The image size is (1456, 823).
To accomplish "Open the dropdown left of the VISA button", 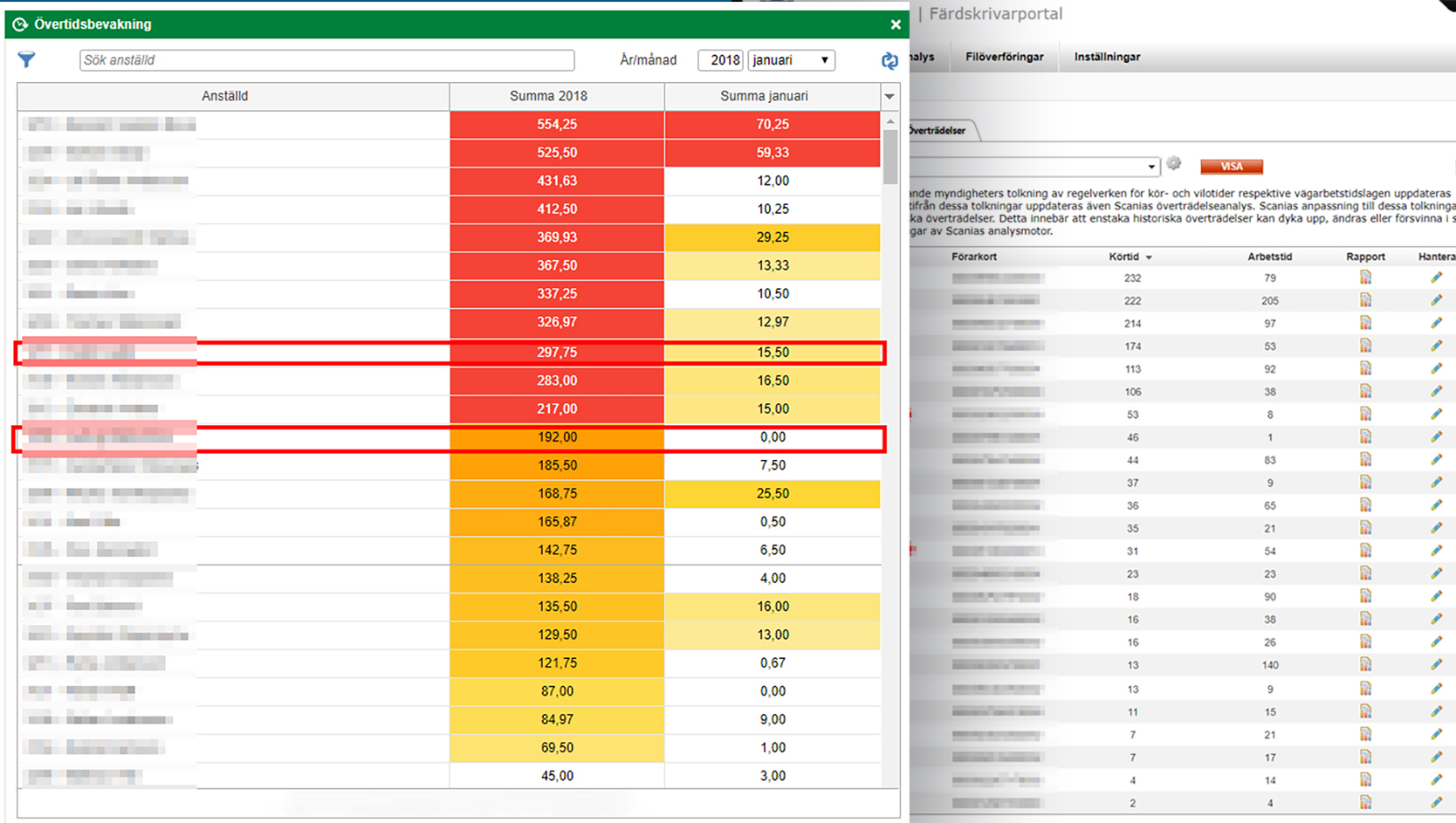I will (1150, 167).
